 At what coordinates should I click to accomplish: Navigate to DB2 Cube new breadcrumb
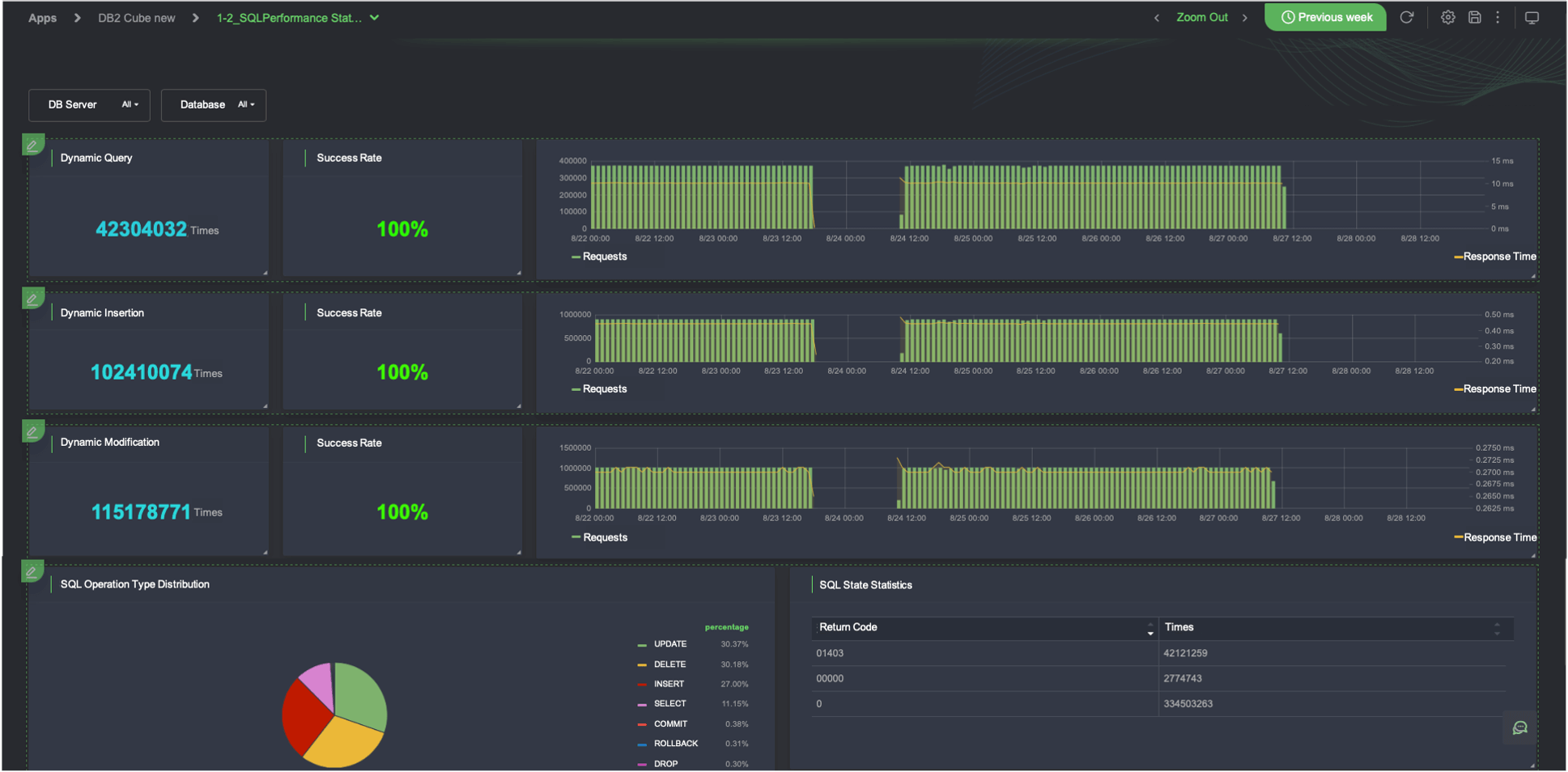click(136, 18)
